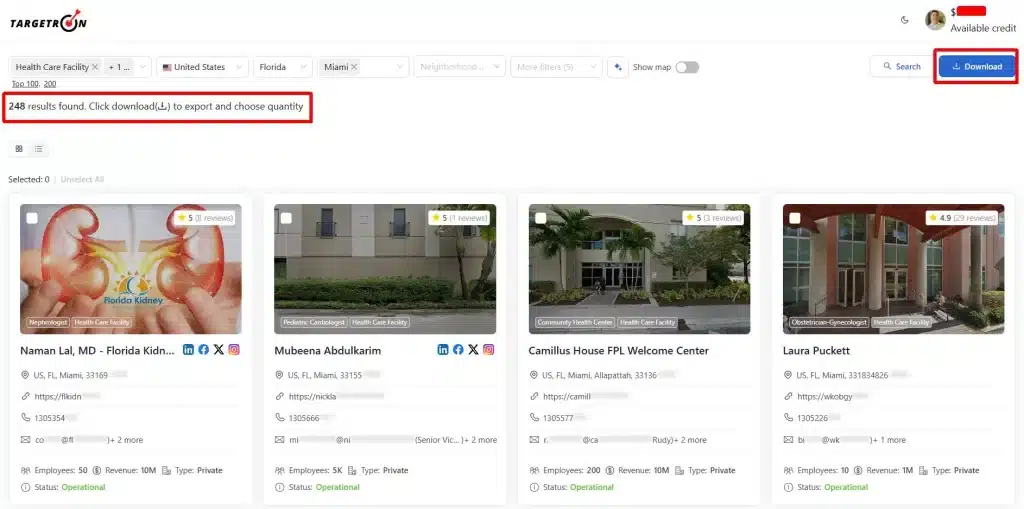This screenshot has height=509, width=1024.
Task: Click revenue dollar icon on Camillus House card
Action: pos(609,470)
